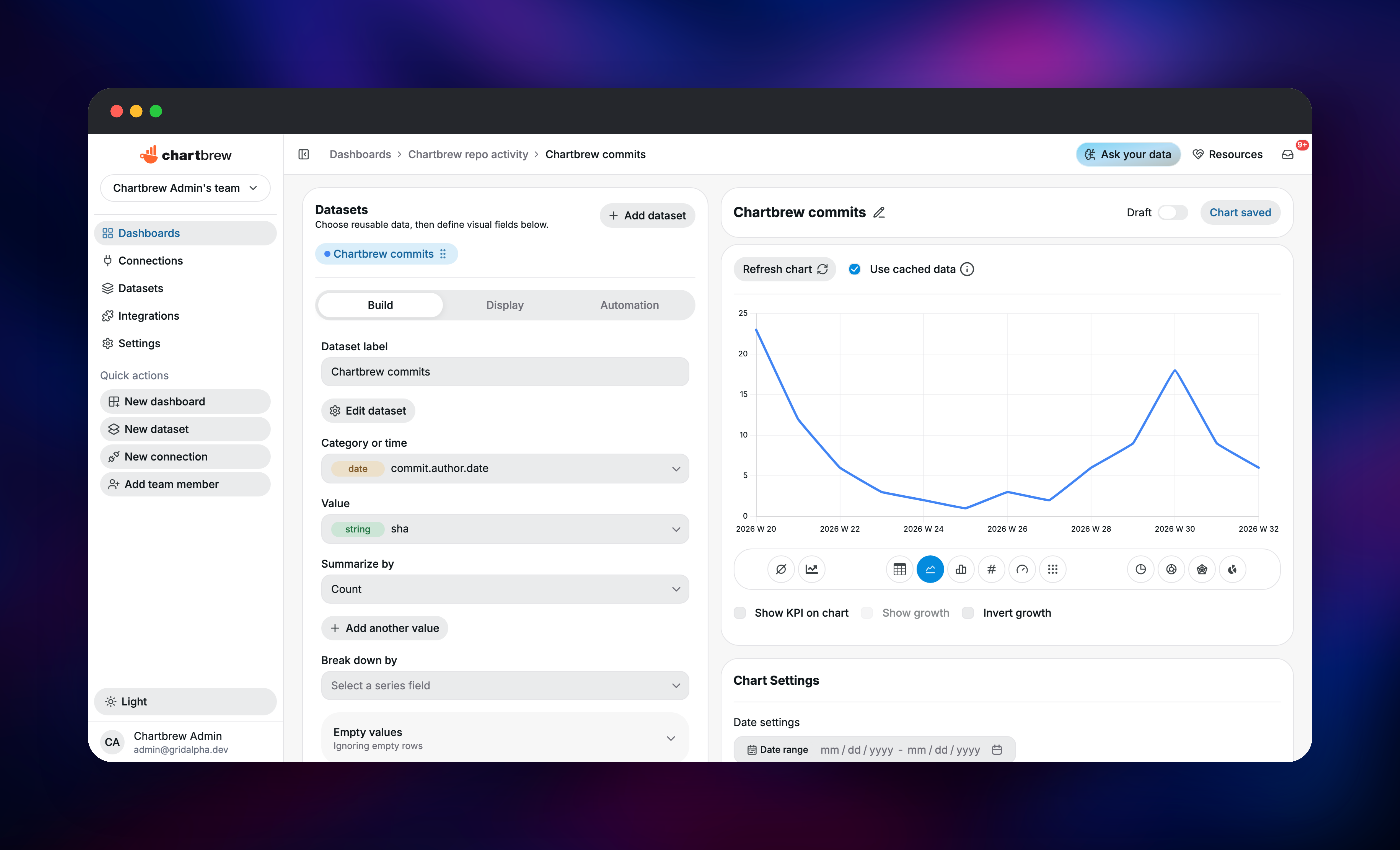Click New dataset quick action
1400x850 pixels.
pos(185,430)
